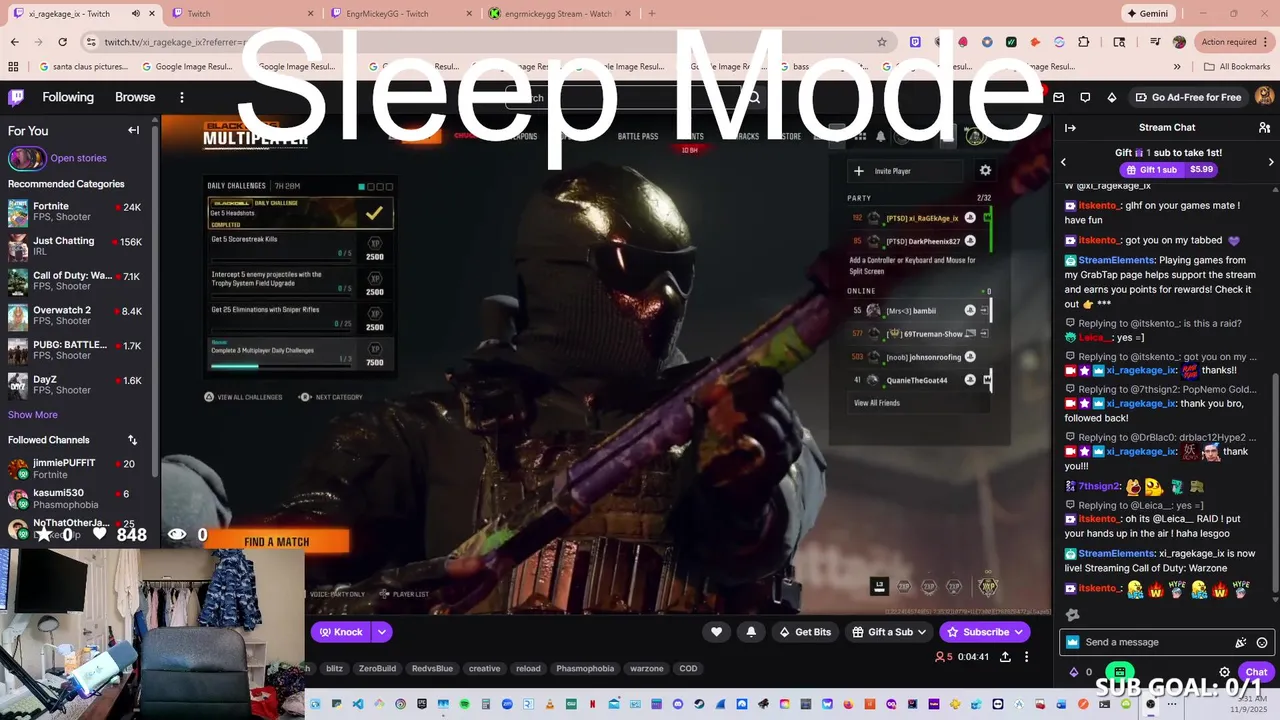The width and height of the screenshot is (1280, 720).
Task: Open the Gemini button in Chrome
Action: point(1147,14)
